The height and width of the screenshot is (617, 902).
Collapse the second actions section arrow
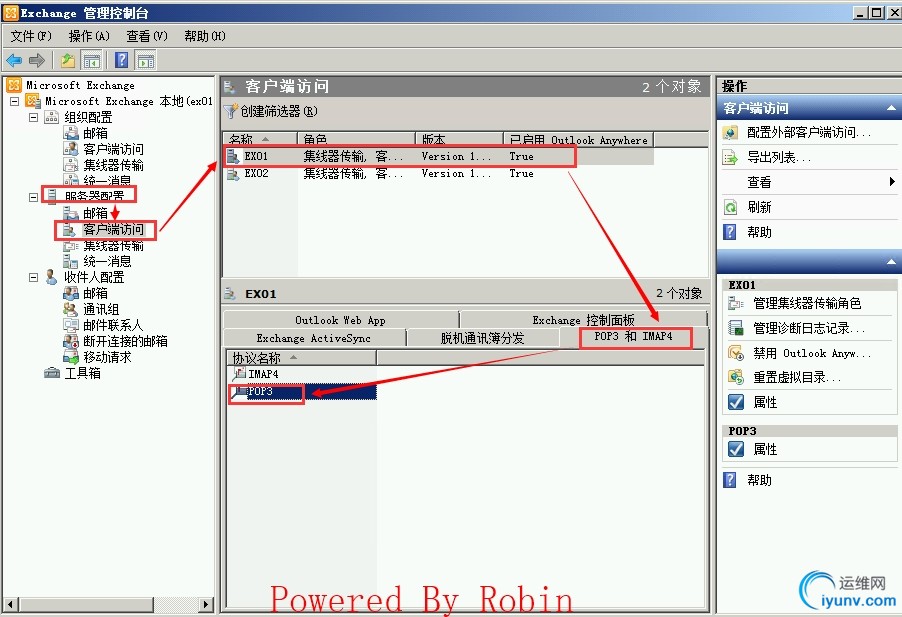click(x=891, y=262)
